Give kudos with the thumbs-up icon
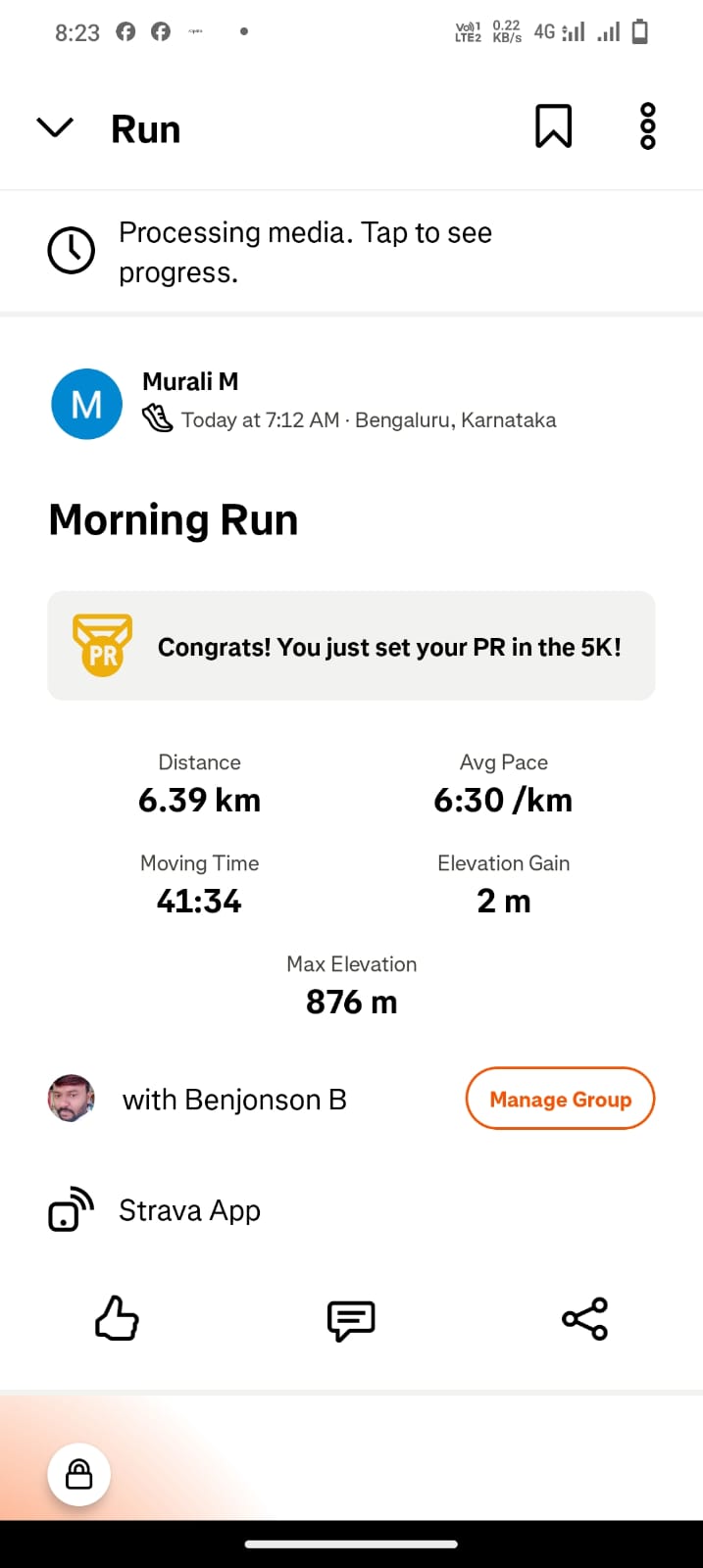This screenshot has width=703, height=1568. 117,1319
